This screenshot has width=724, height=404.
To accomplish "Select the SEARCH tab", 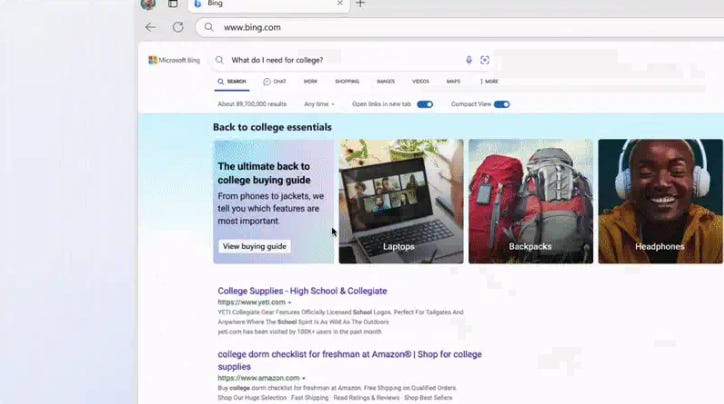I will [x=232, y=82].
